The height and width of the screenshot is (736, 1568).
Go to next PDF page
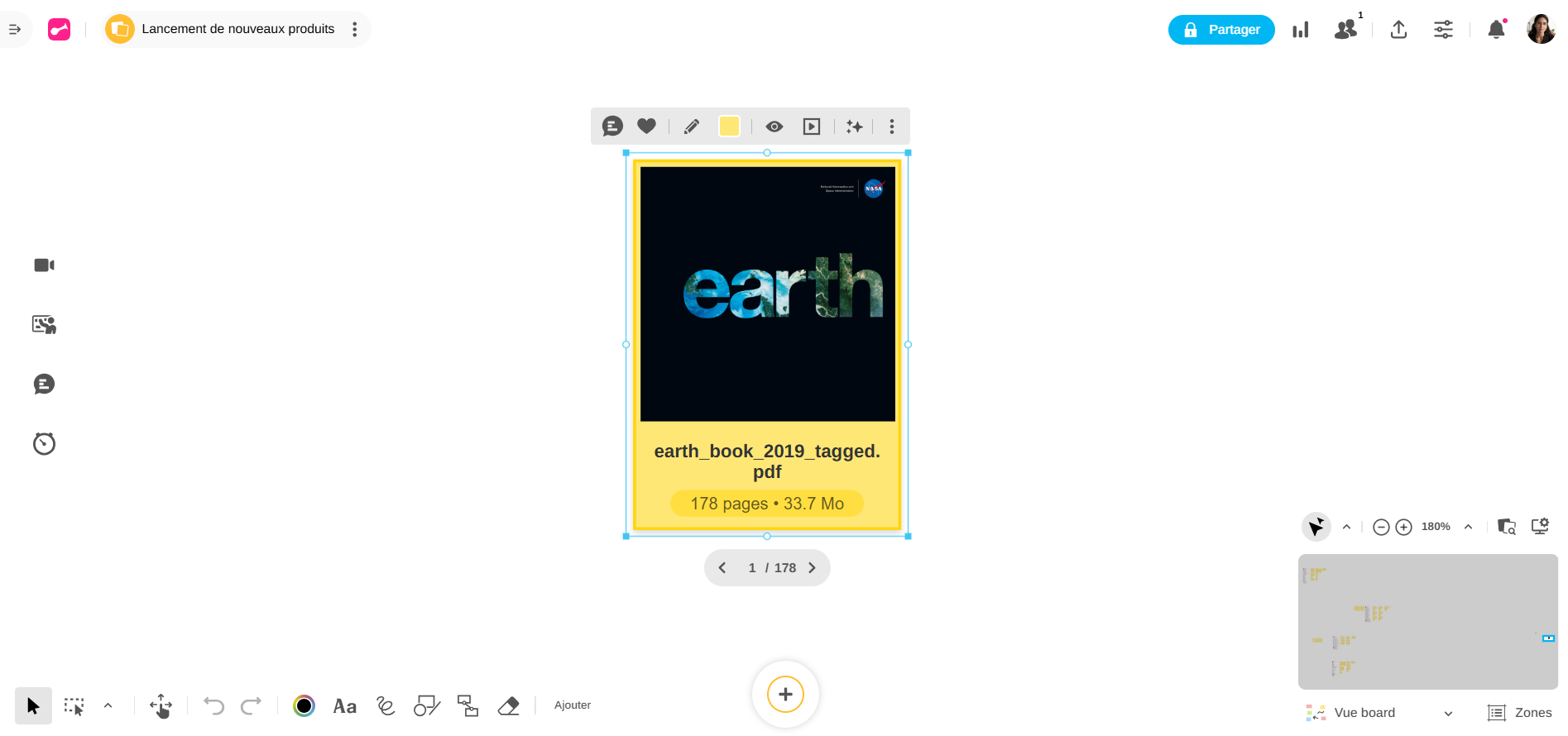(812, 568)
